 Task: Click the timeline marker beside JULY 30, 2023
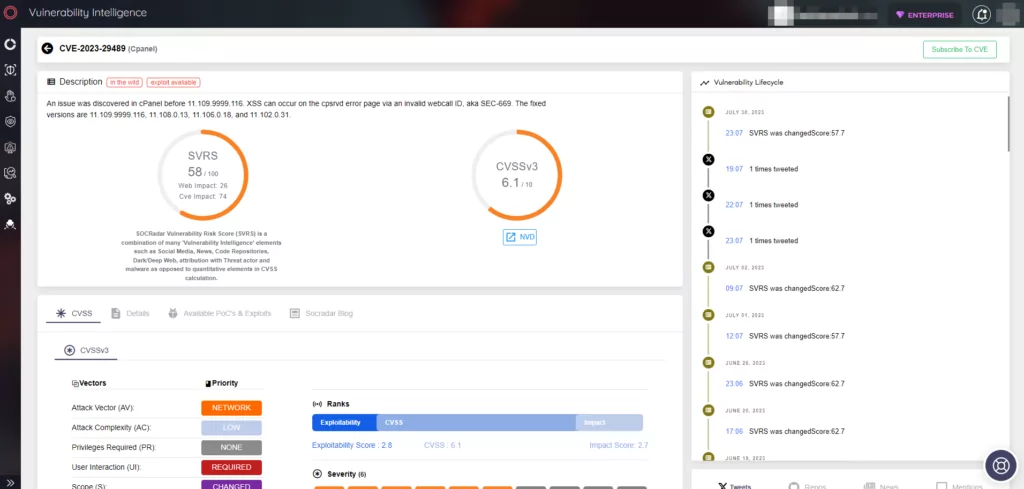click(x=708, y=112)
